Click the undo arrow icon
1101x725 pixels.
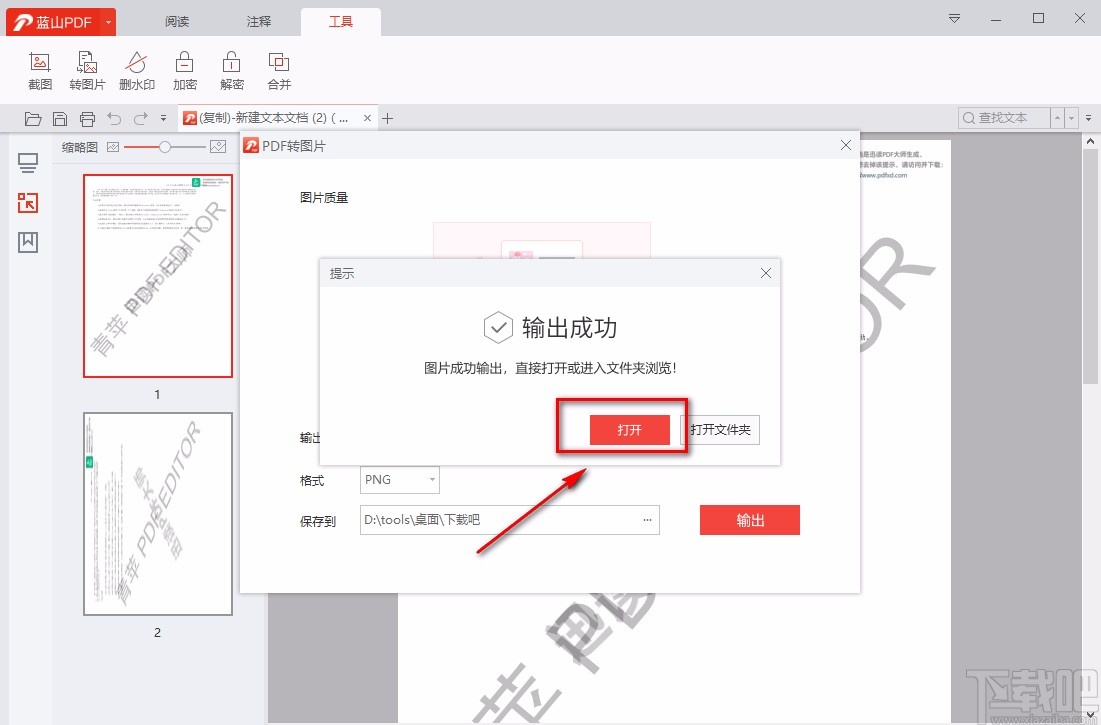(x=115, y=118)
